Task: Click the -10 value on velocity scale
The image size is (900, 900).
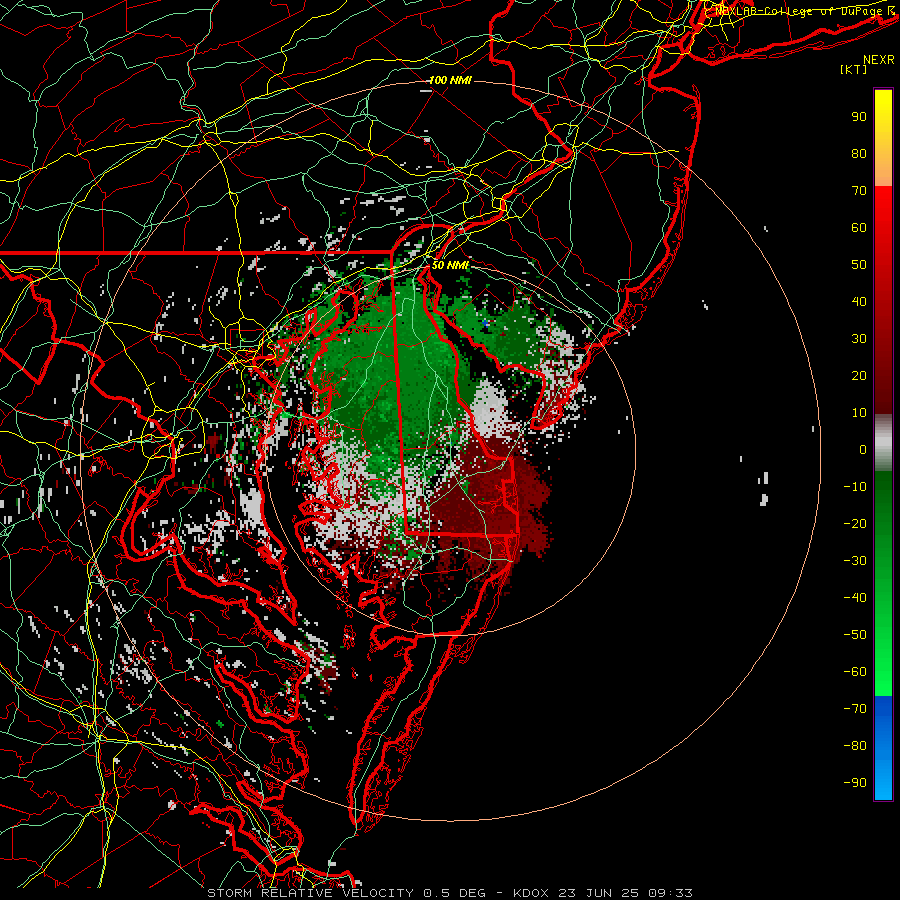Action: [x=855, y=487]
